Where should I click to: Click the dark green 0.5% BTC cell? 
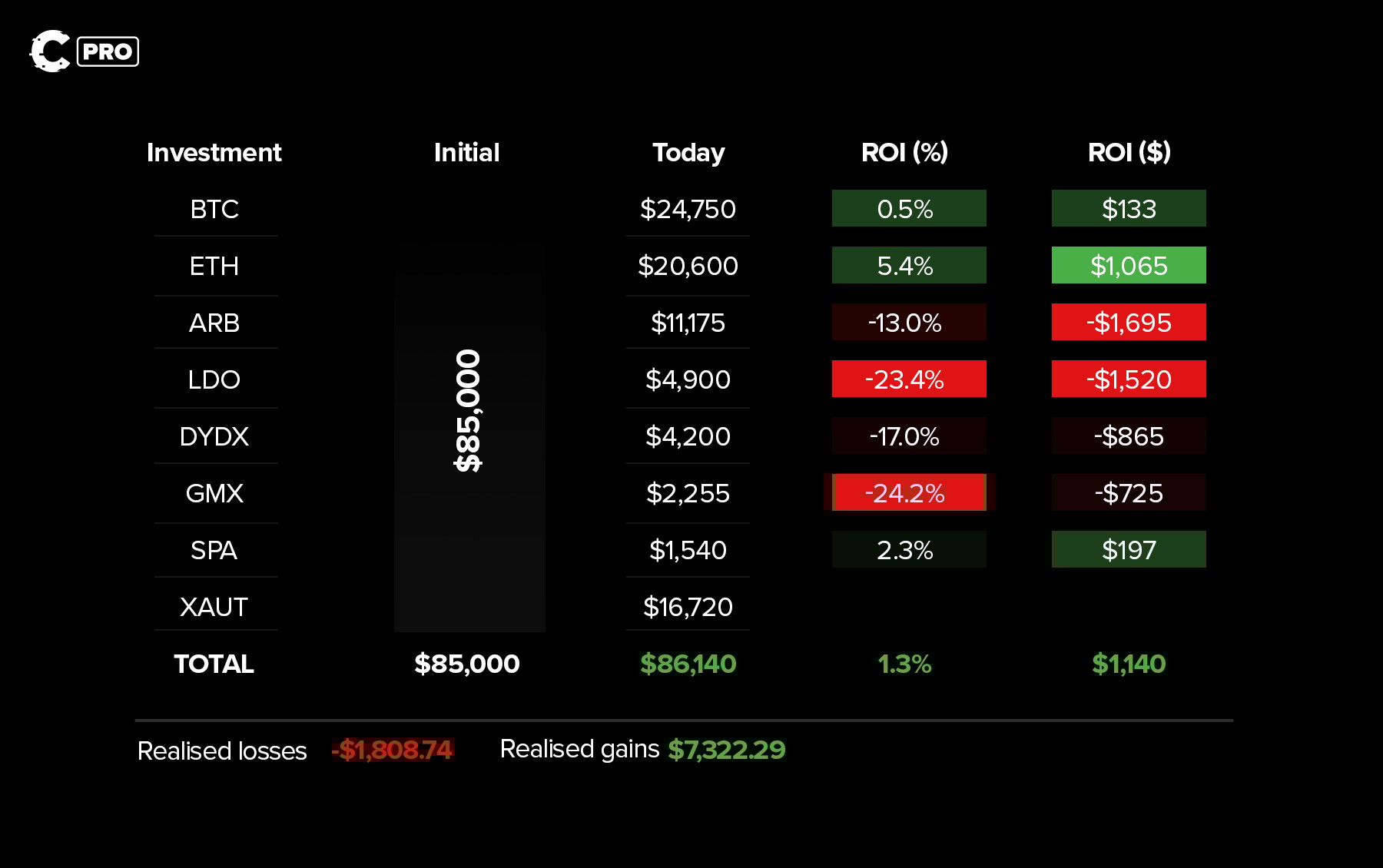point(908,208)
